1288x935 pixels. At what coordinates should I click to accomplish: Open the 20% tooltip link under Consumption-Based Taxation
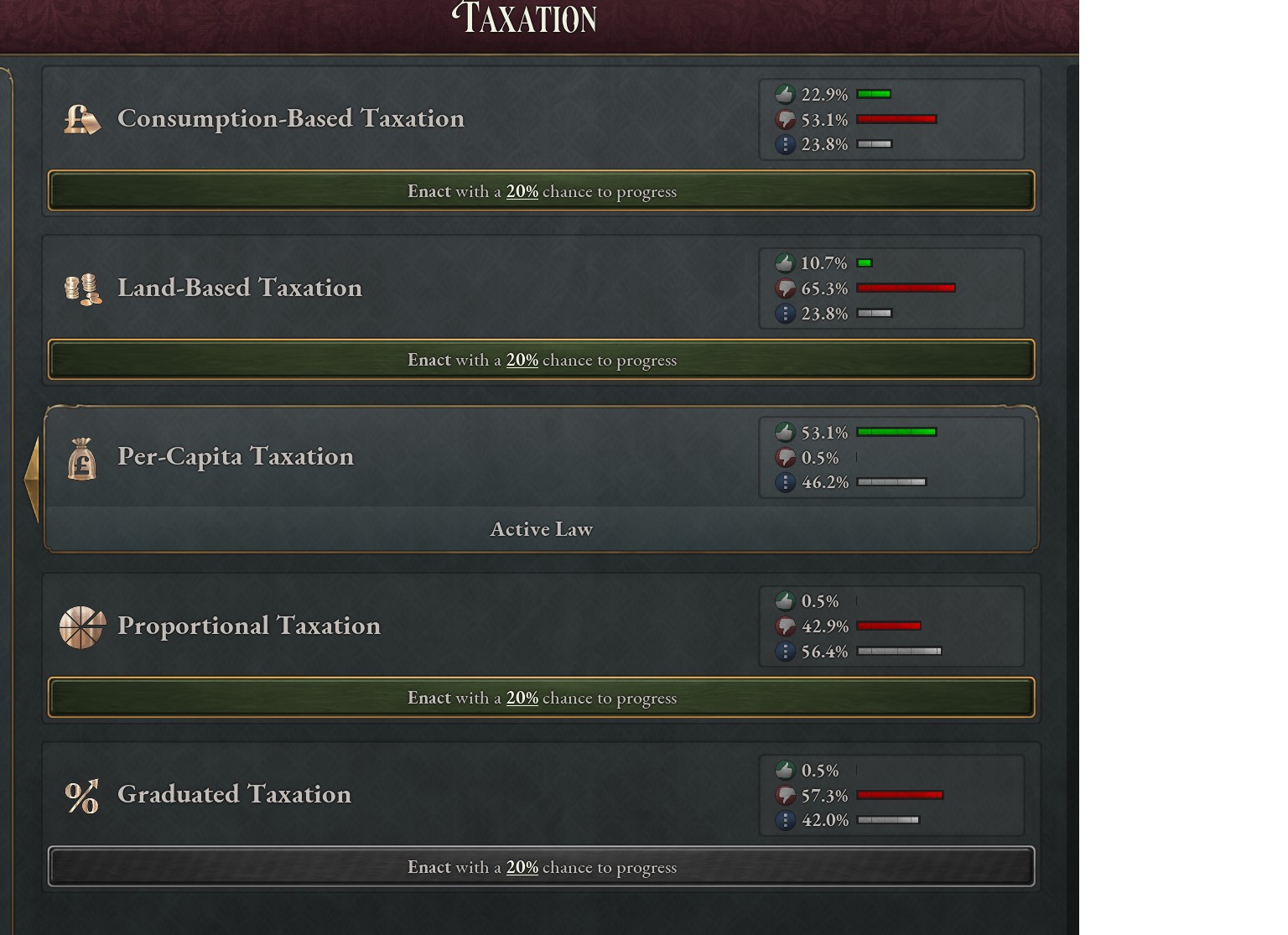click(x=522, y=191)
